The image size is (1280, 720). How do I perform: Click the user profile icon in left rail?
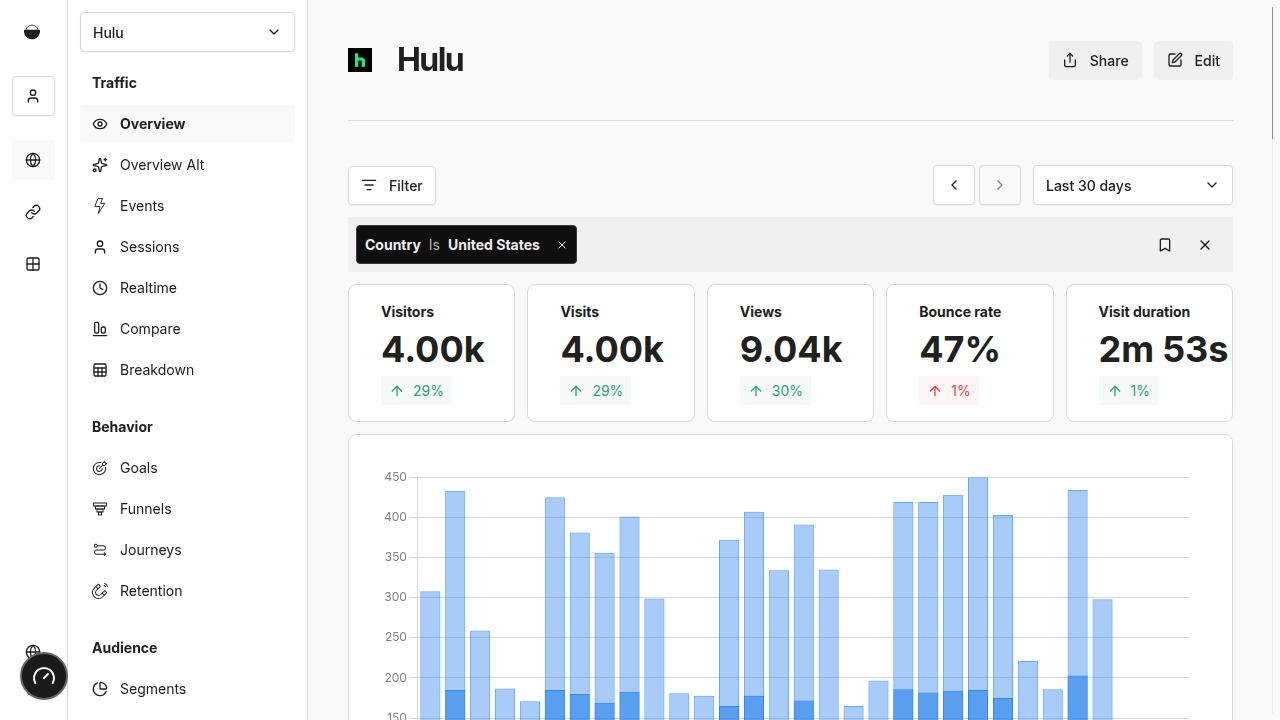coord(33,96)
